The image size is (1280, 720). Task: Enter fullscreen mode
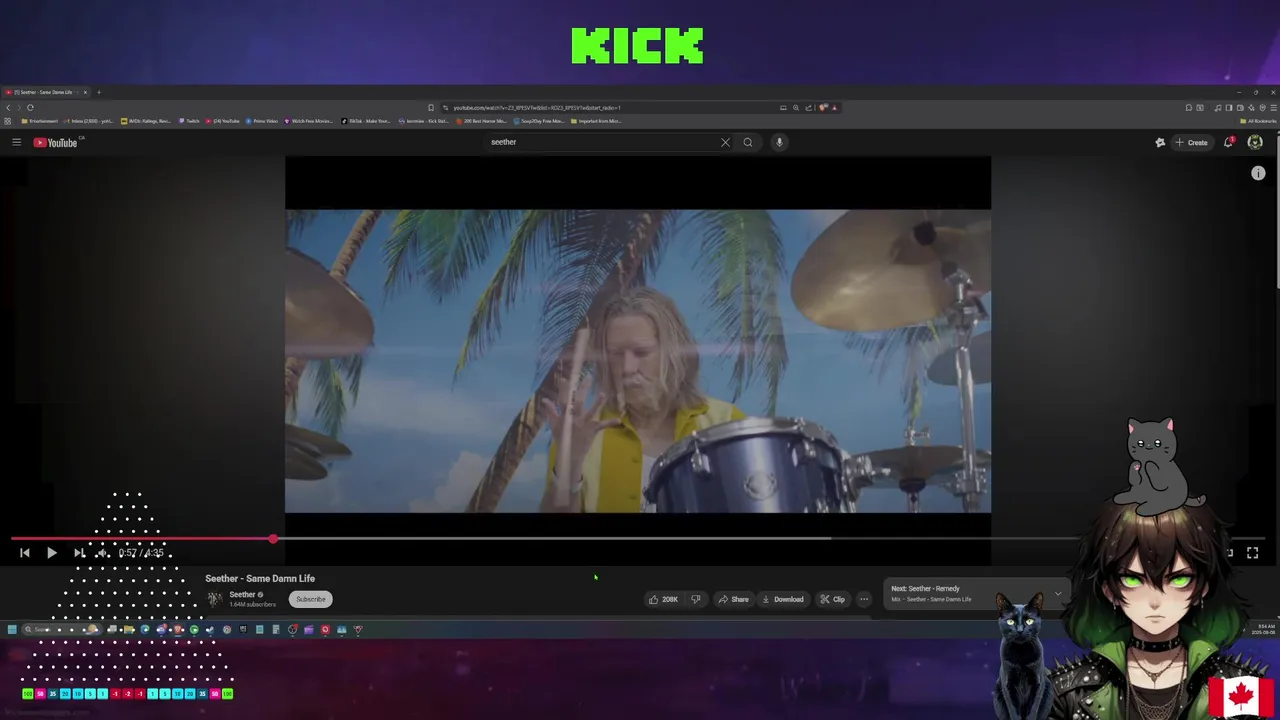[1252, 552]
